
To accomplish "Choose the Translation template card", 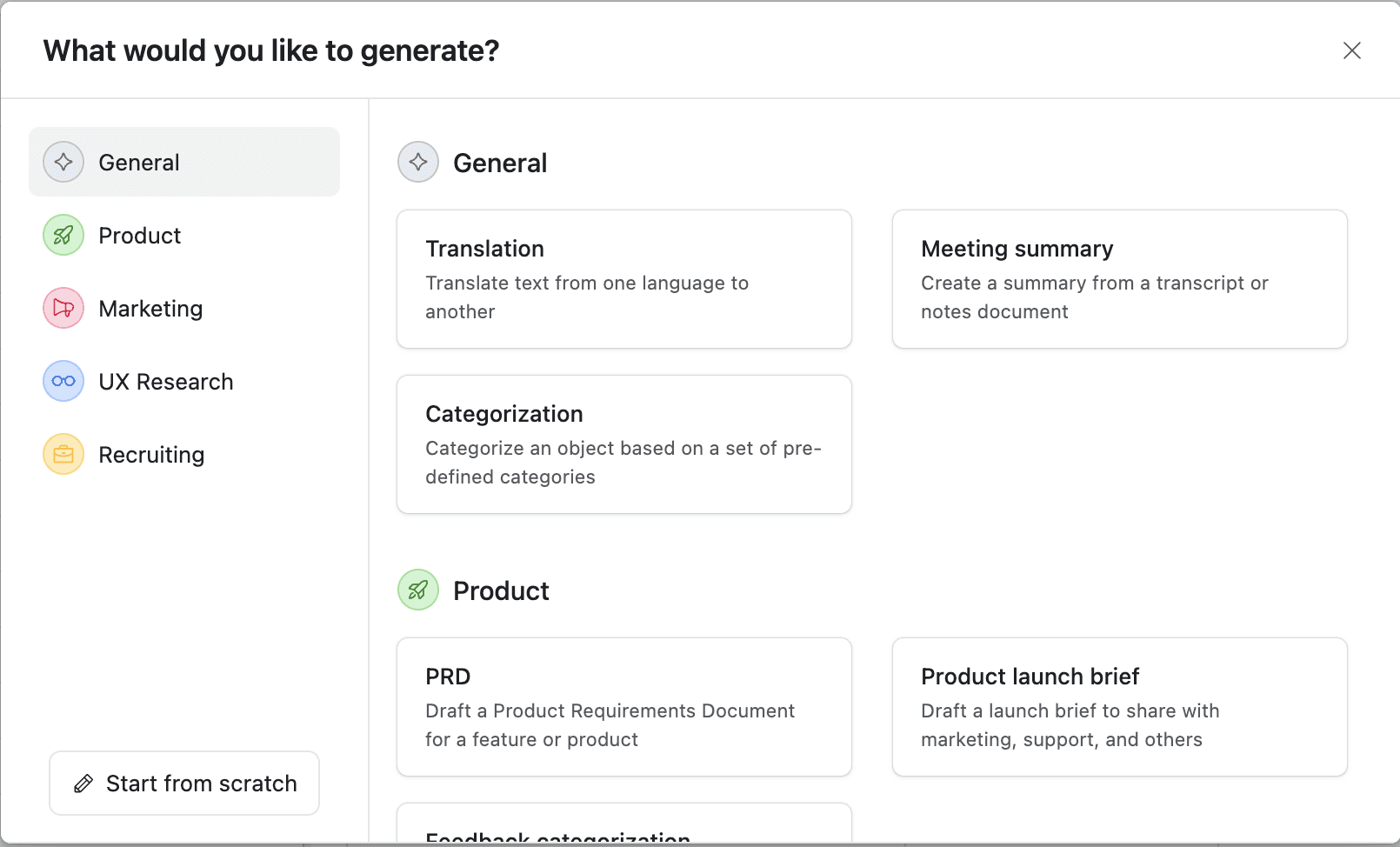I will [x=624, y=279].
